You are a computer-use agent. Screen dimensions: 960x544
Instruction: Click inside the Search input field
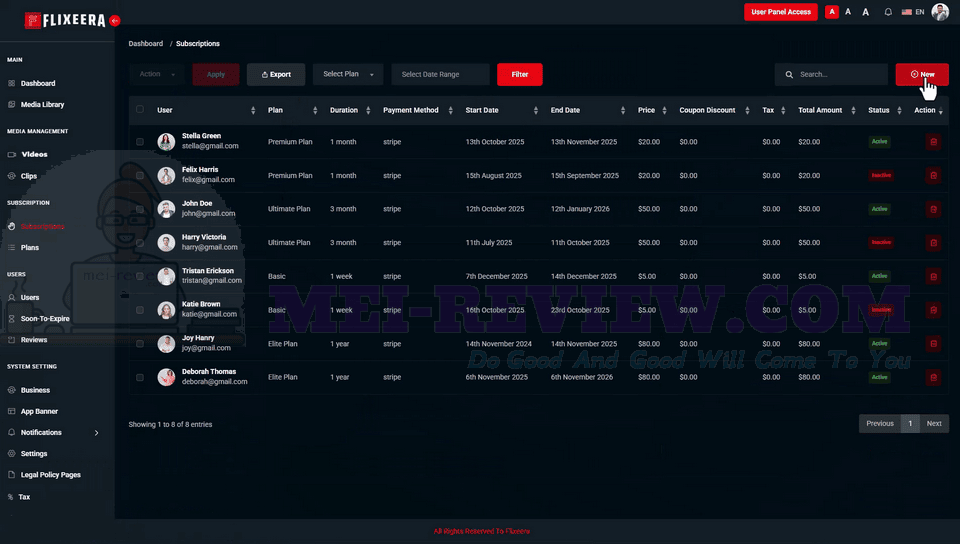[831, 74]
